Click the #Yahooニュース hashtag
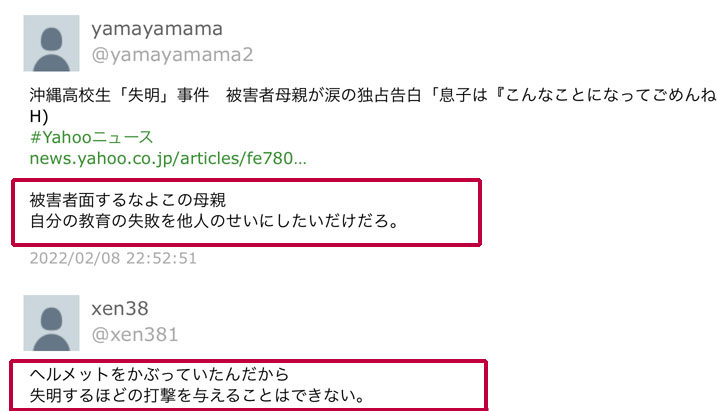 click(x=91, y=137)
